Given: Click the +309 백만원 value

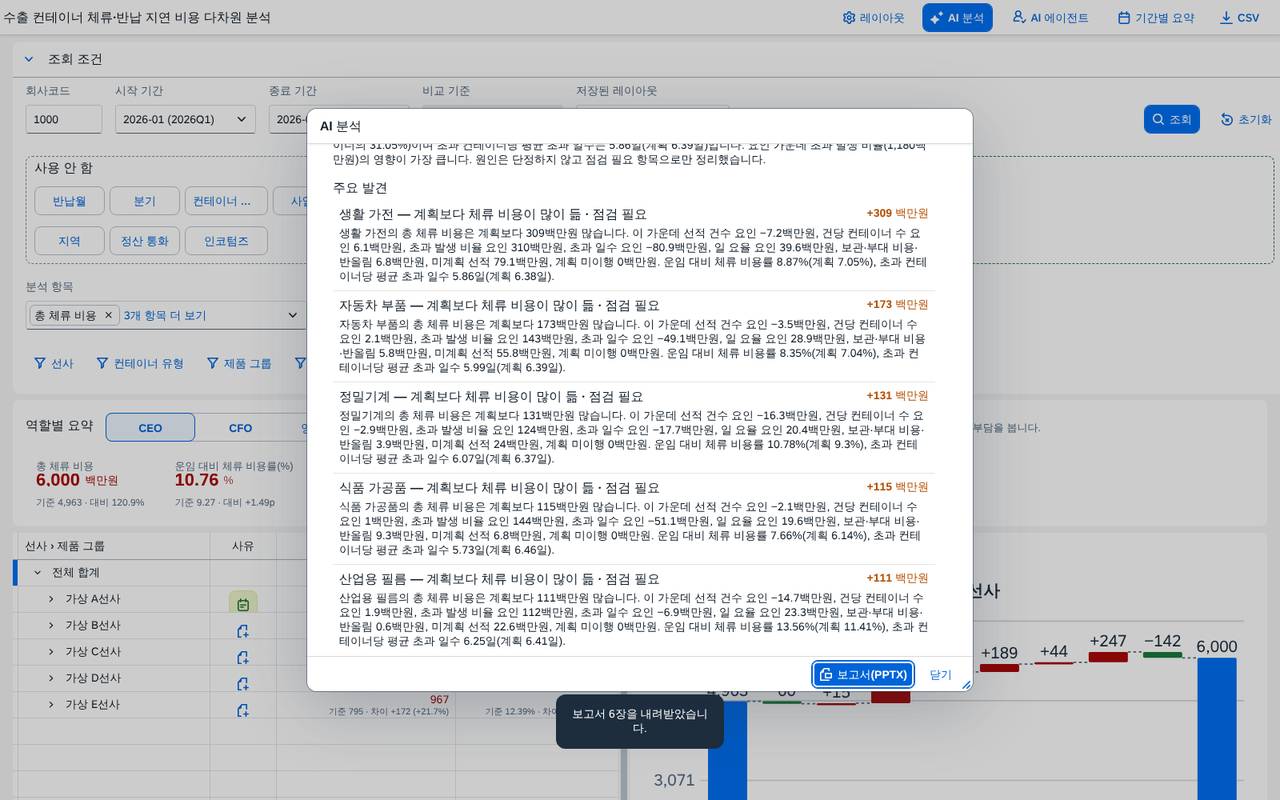Looking at the screenshot, I should tap(897, 213).
